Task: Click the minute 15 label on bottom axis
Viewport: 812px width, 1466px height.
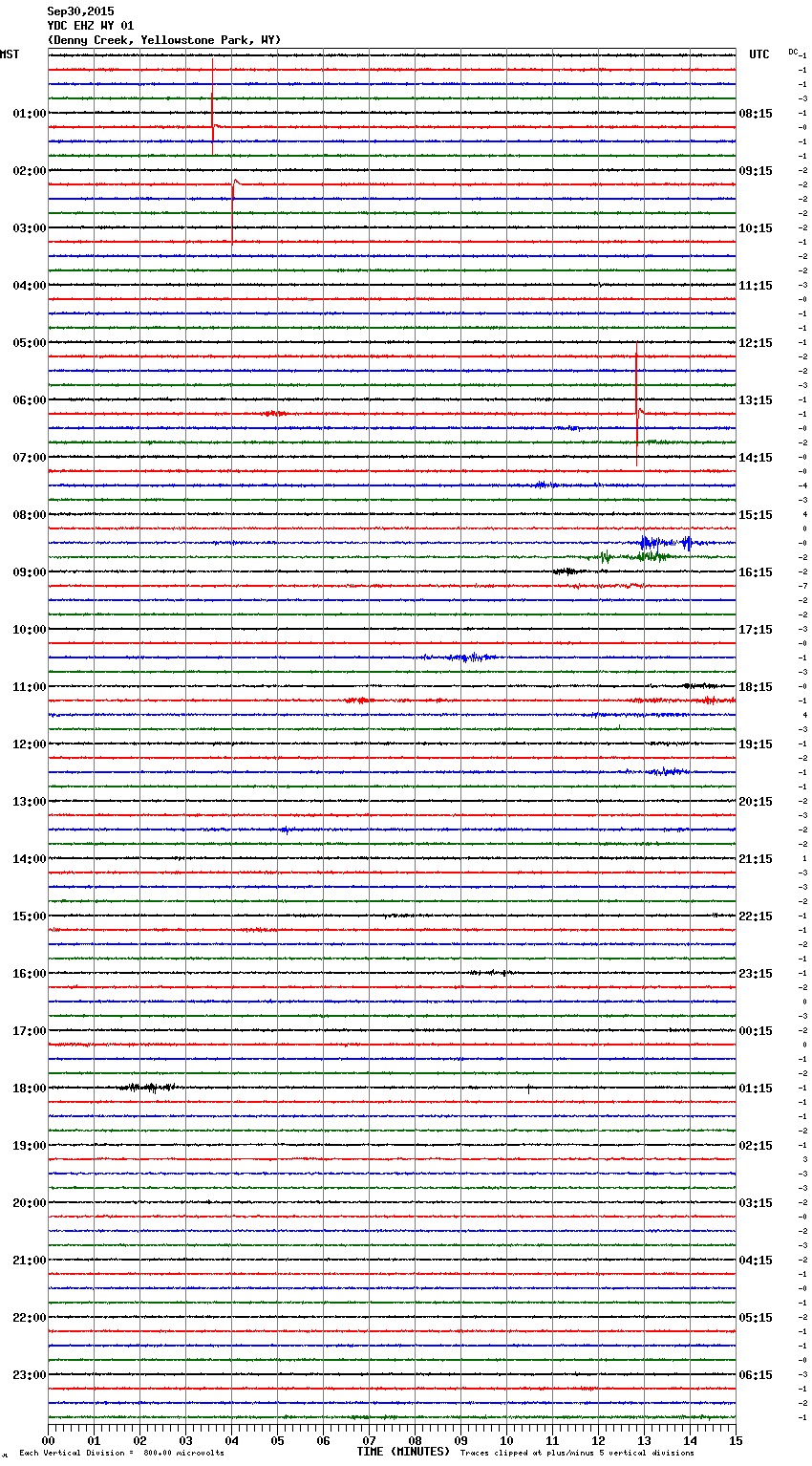Action: [x=736, y=1440]
